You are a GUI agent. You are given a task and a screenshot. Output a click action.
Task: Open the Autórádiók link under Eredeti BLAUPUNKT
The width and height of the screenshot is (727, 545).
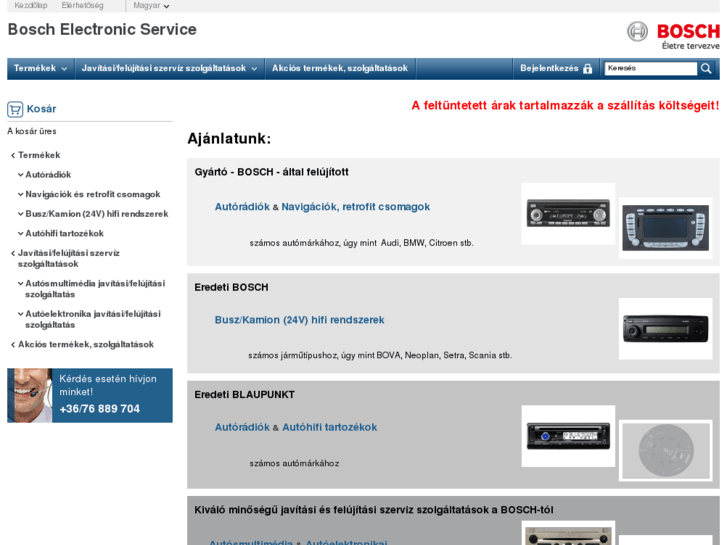[x=242, y=427]
